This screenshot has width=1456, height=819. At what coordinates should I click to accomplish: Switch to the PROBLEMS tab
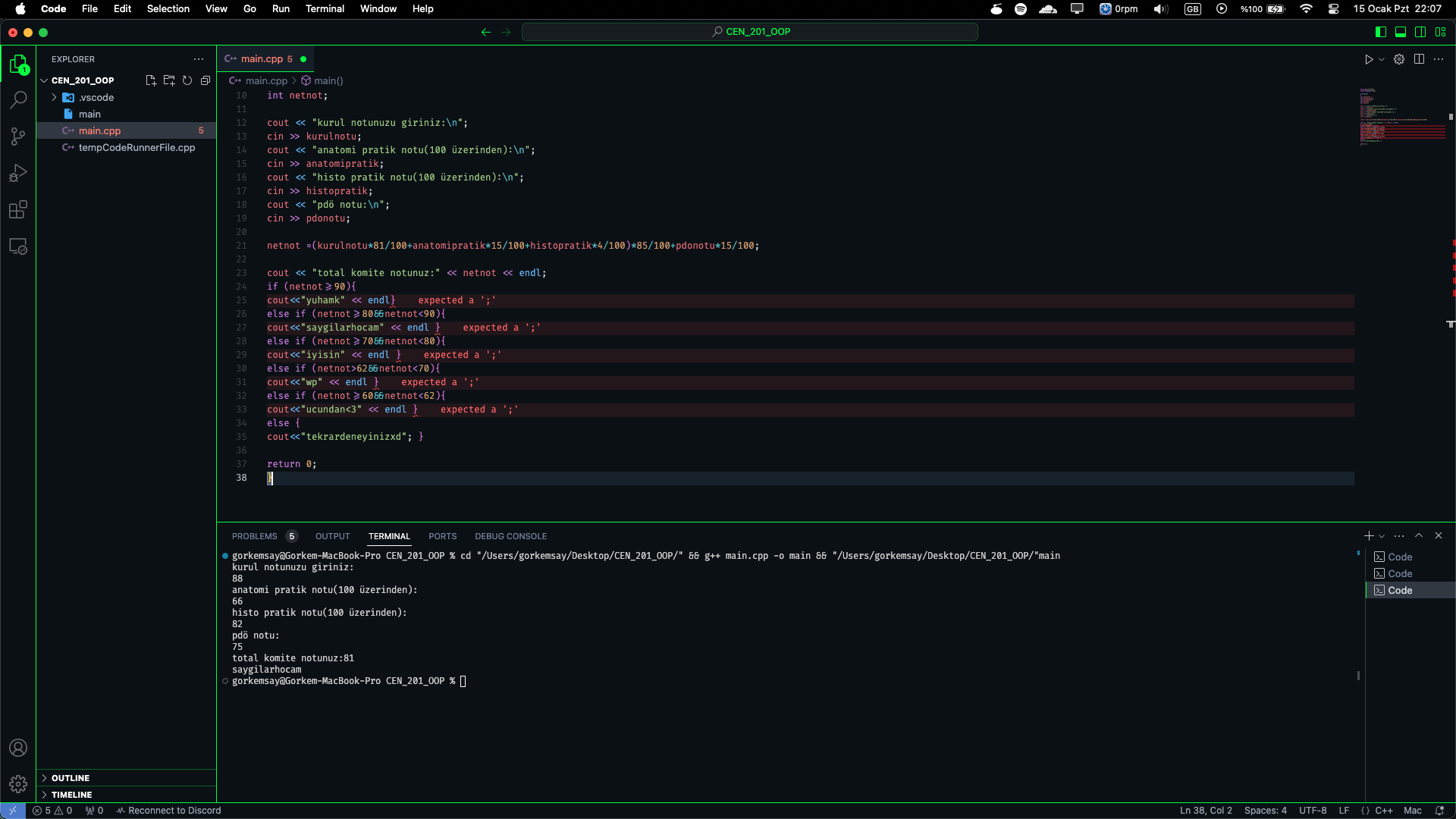pyautogui.click(x=255, y=536)
